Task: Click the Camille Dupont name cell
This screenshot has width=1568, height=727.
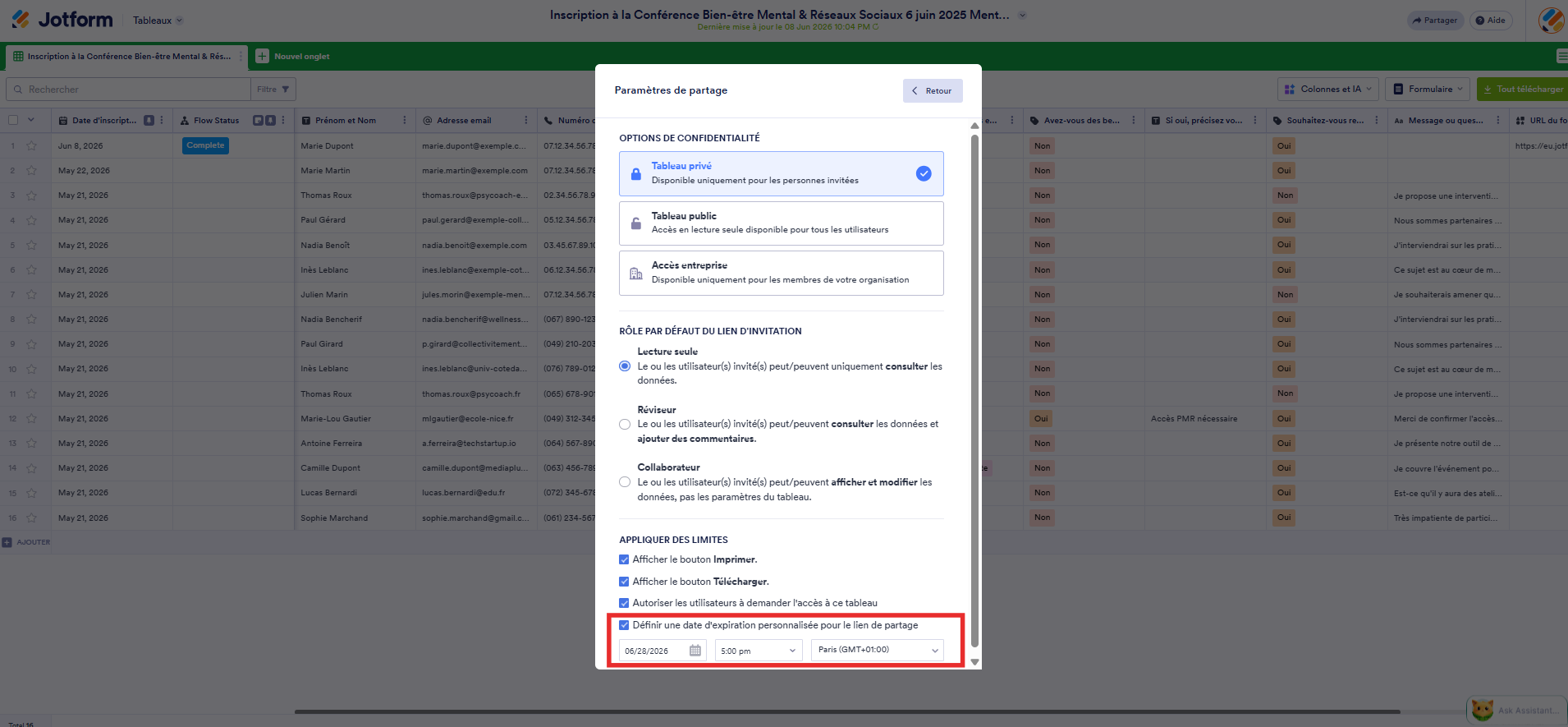Action: coord(355,468)
